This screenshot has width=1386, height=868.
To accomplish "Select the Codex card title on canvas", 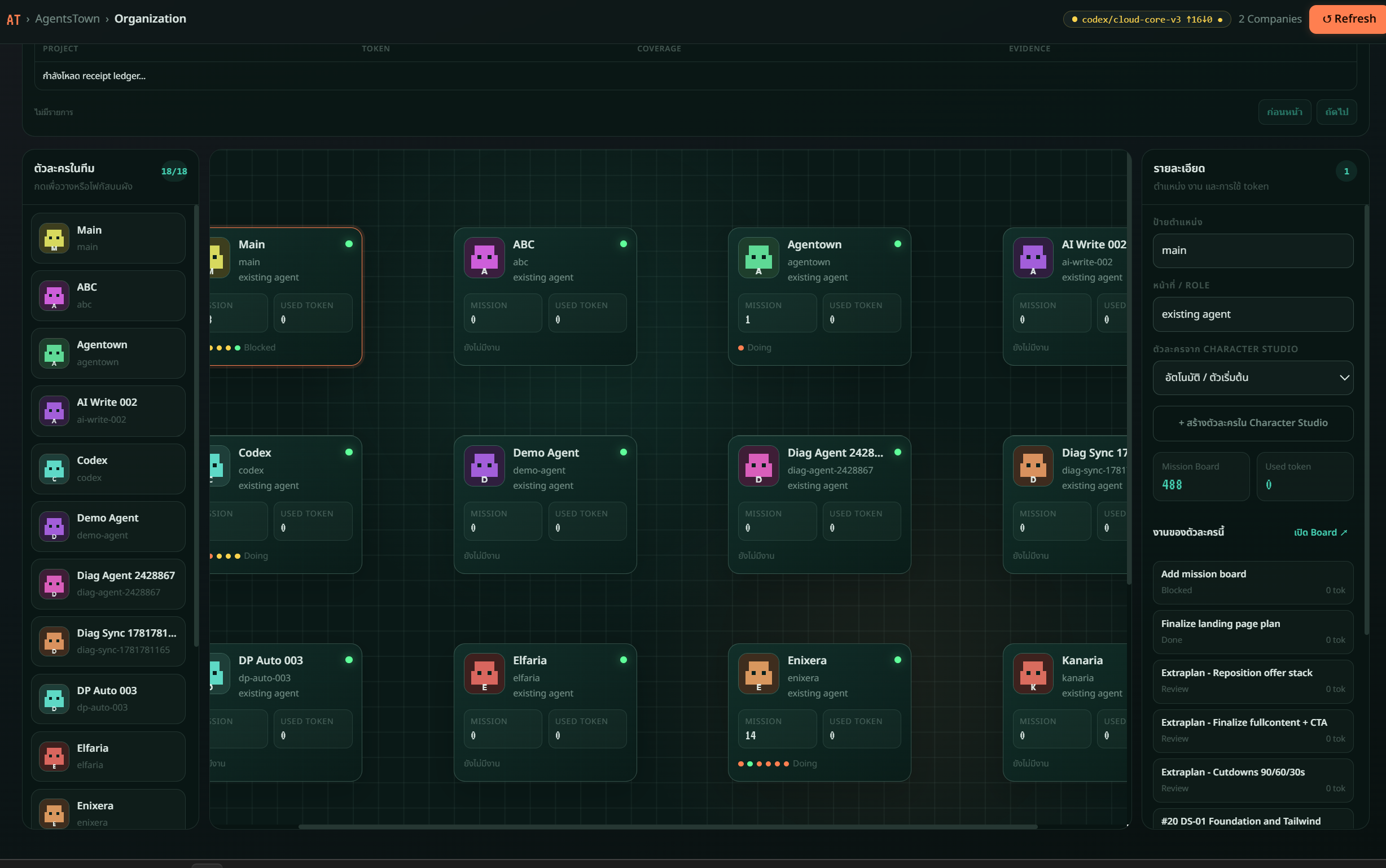I will click(255, 453).
